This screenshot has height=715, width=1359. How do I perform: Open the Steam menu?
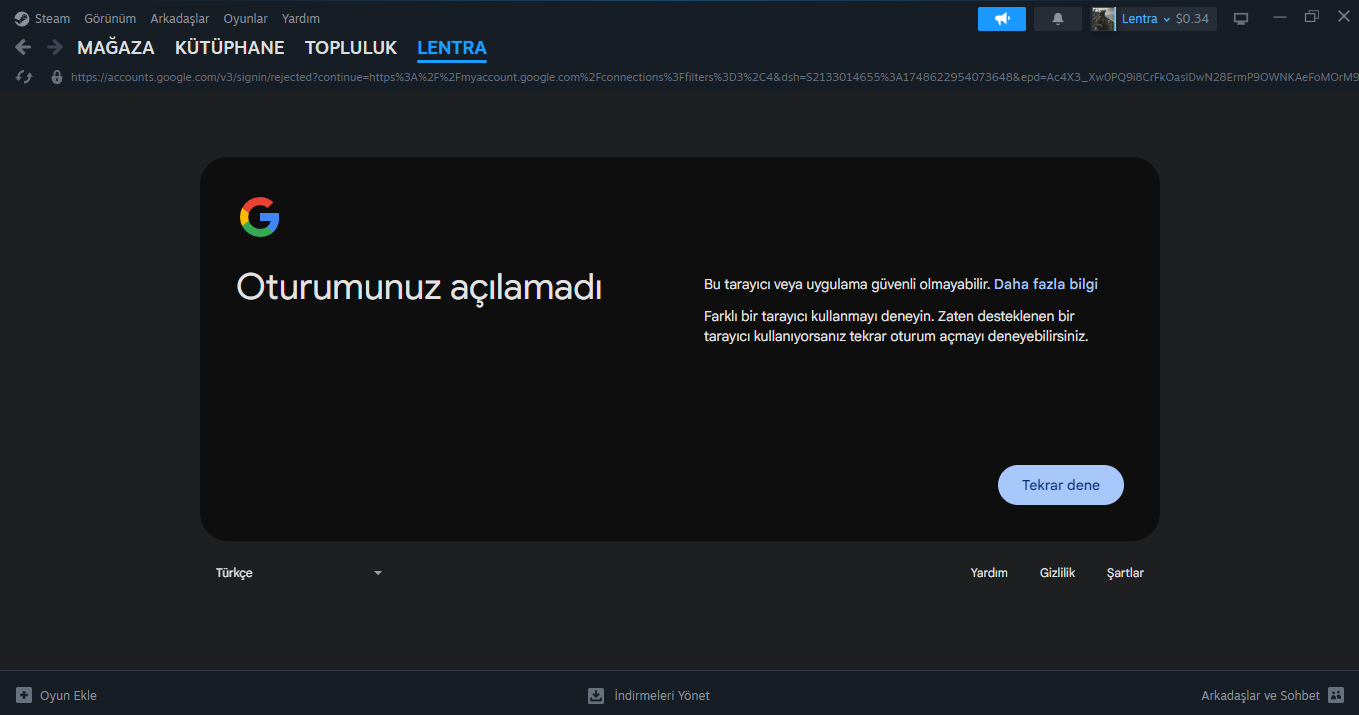(x=52, y=19)
